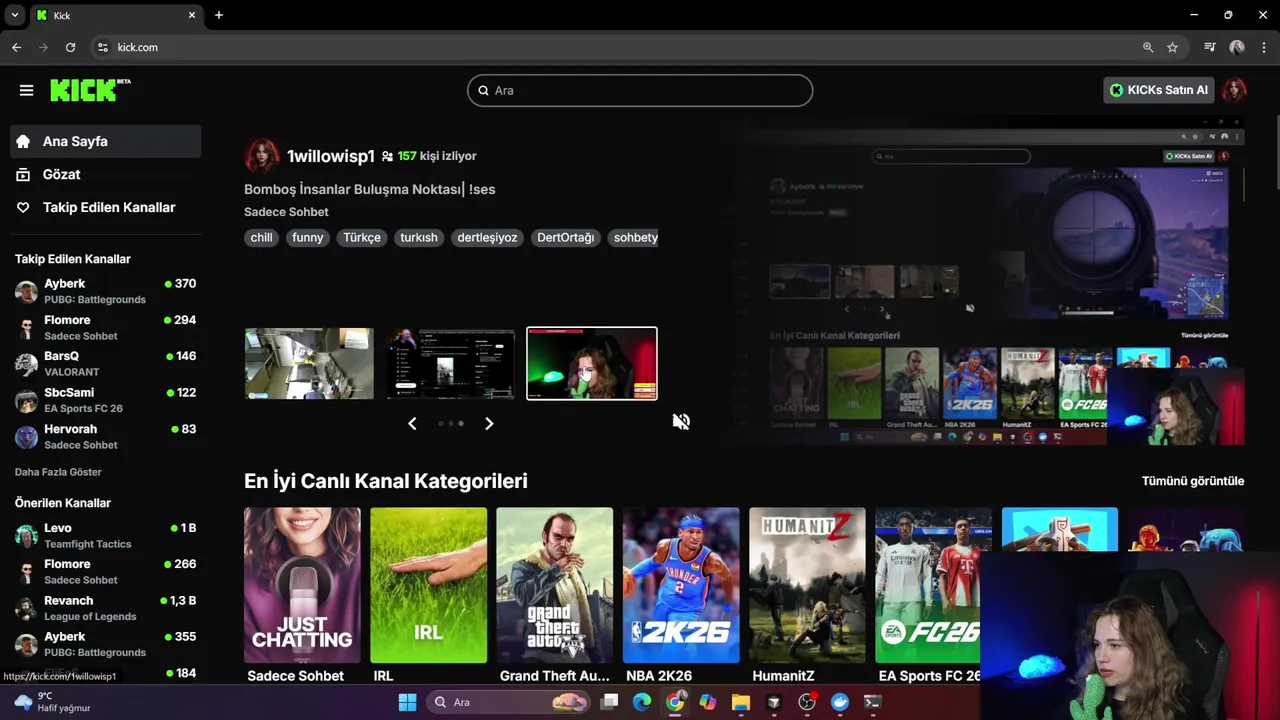1280x720 pixels.
Task: Open Chrome profile icon in toolbar
Action: 1237,47
